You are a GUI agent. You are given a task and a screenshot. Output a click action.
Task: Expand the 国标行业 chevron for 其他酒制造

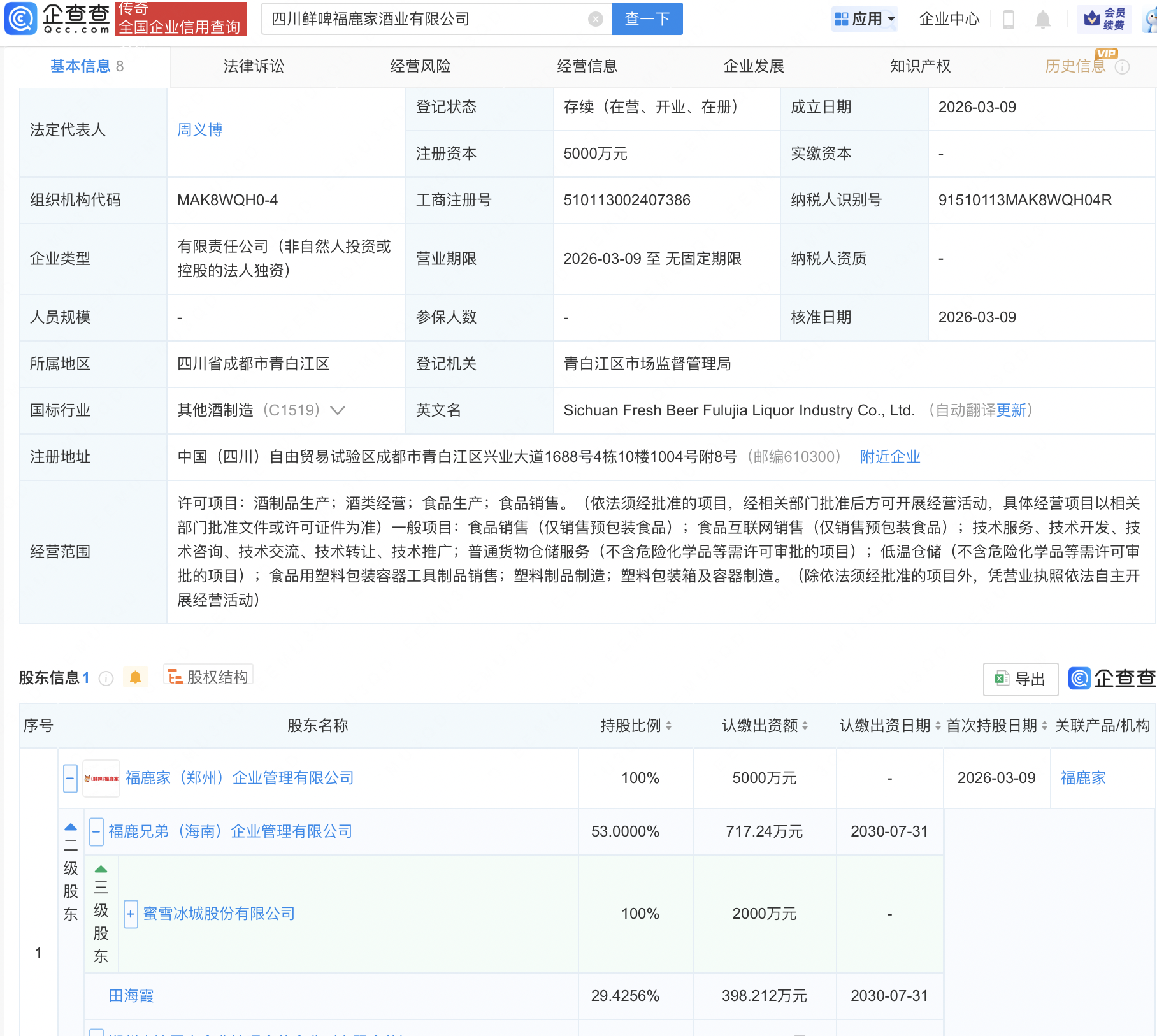[x=338, y=410]
